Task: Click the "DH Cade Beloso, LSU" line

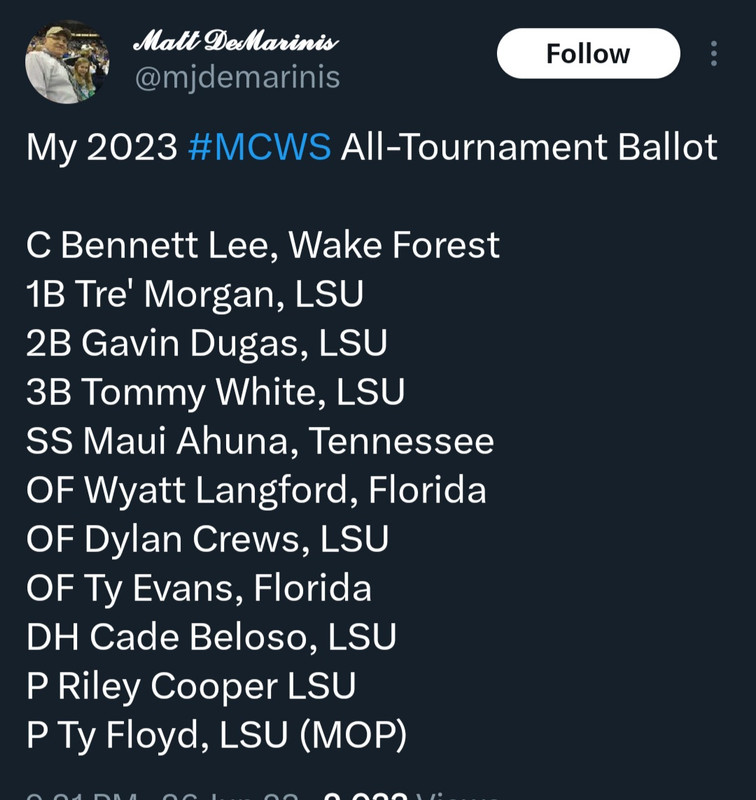Action: [x=211, y=637]
